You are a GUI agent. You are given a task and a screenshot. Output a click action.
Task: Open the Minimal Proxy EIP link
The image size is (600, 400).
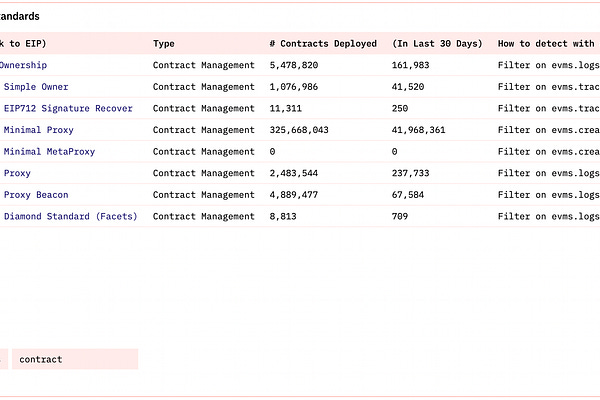[39, 130]
